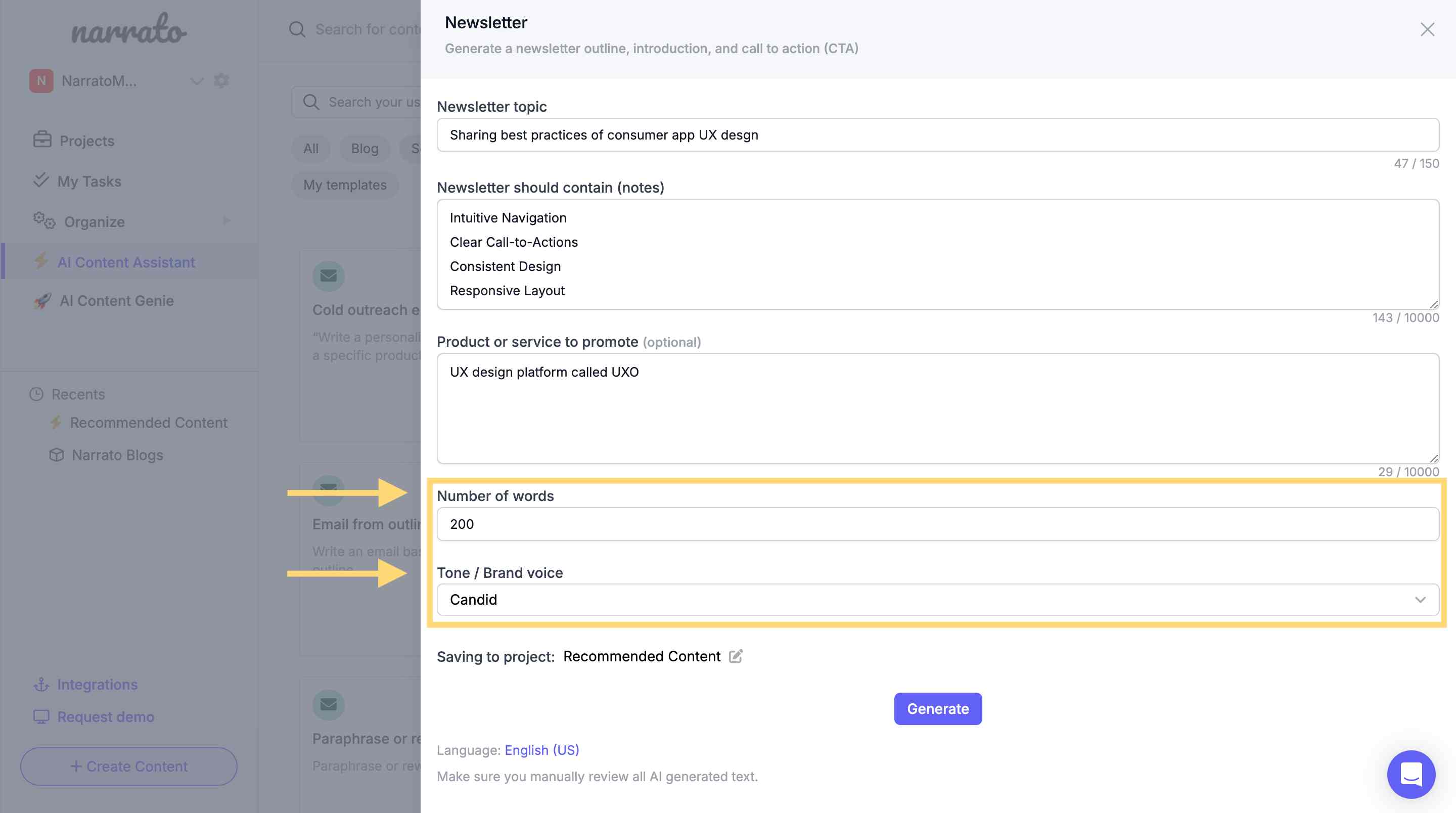Image resolution: width=1456 pixels, height=813 pixels.
Task: Expand the NarratoM workspace dropdown
Action: 196,81
